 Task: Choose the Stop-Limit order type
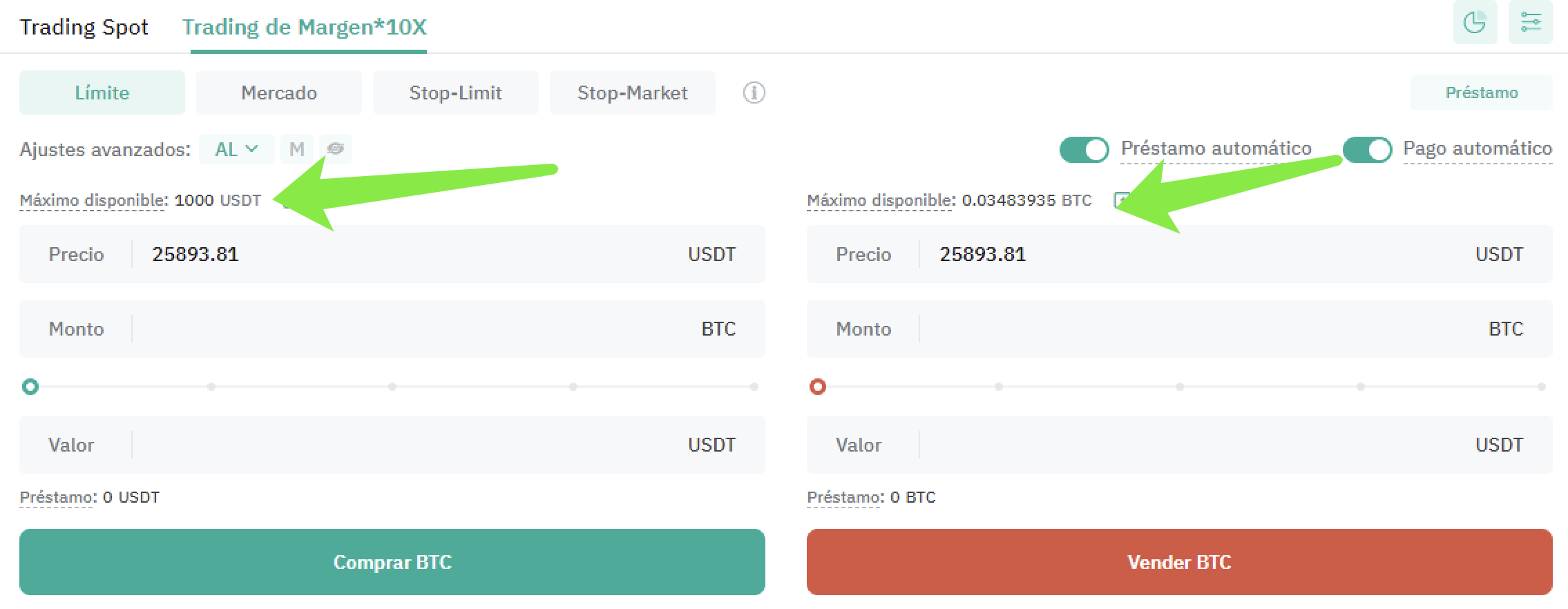(x=455, y=93)
